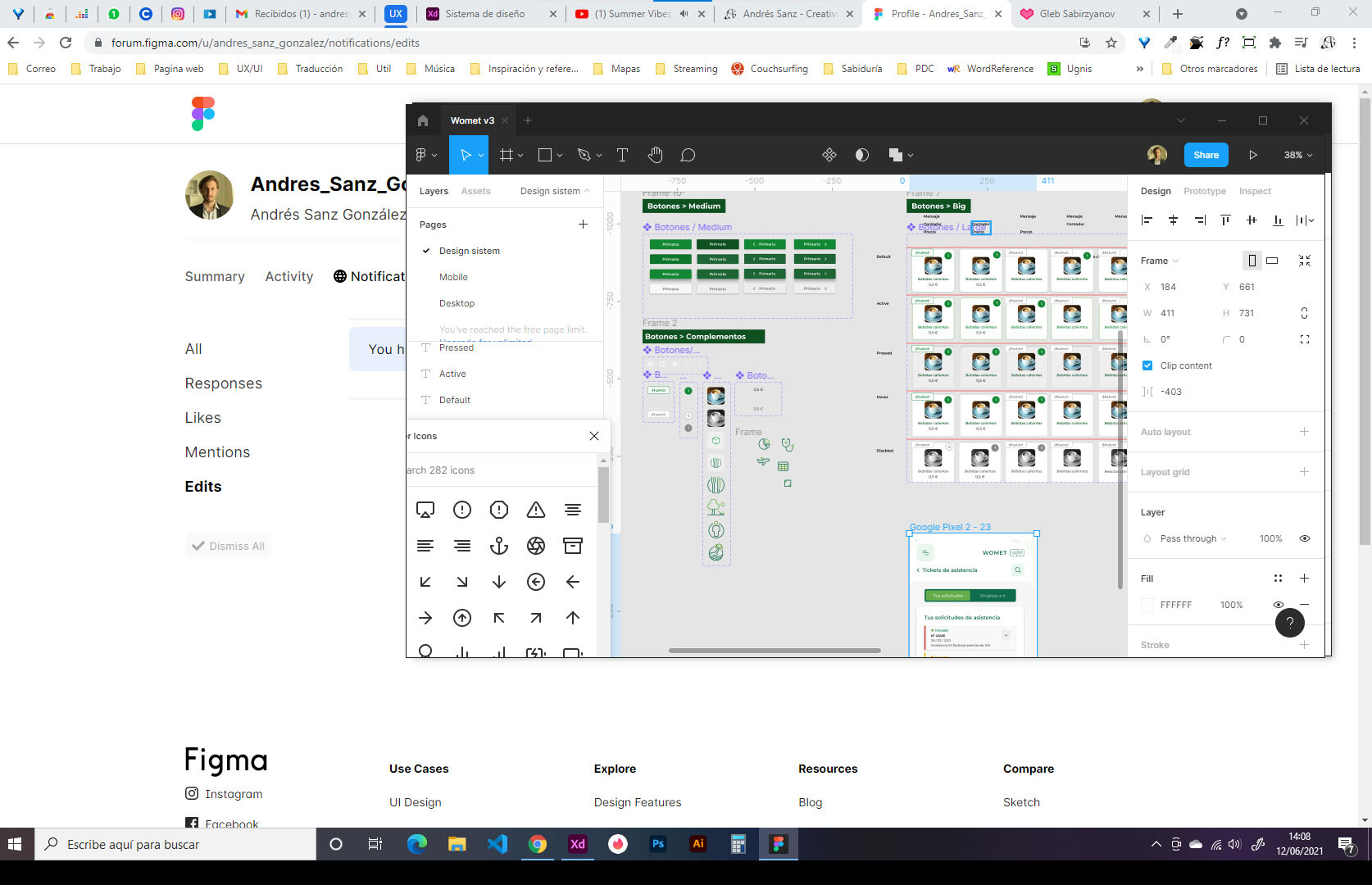
Task: Go to Figma home tab icon
Action: pyautogui.click(x=423, y=120)
